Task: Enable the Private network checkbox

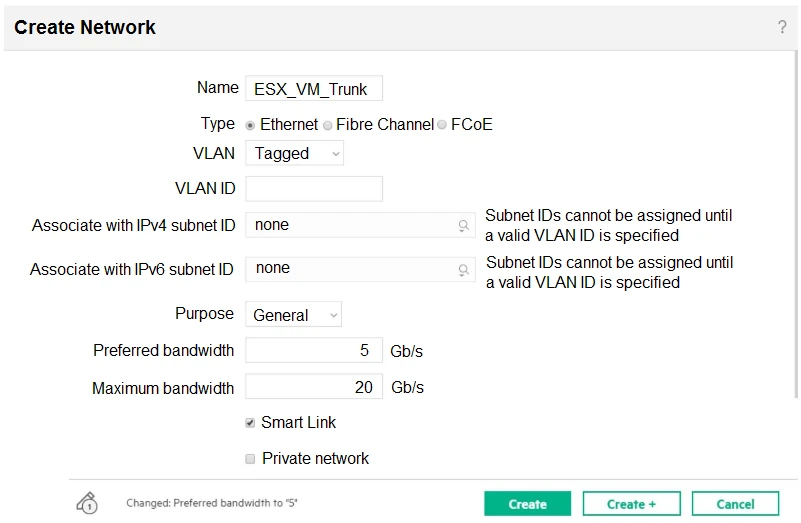Action: coord(251,459)
